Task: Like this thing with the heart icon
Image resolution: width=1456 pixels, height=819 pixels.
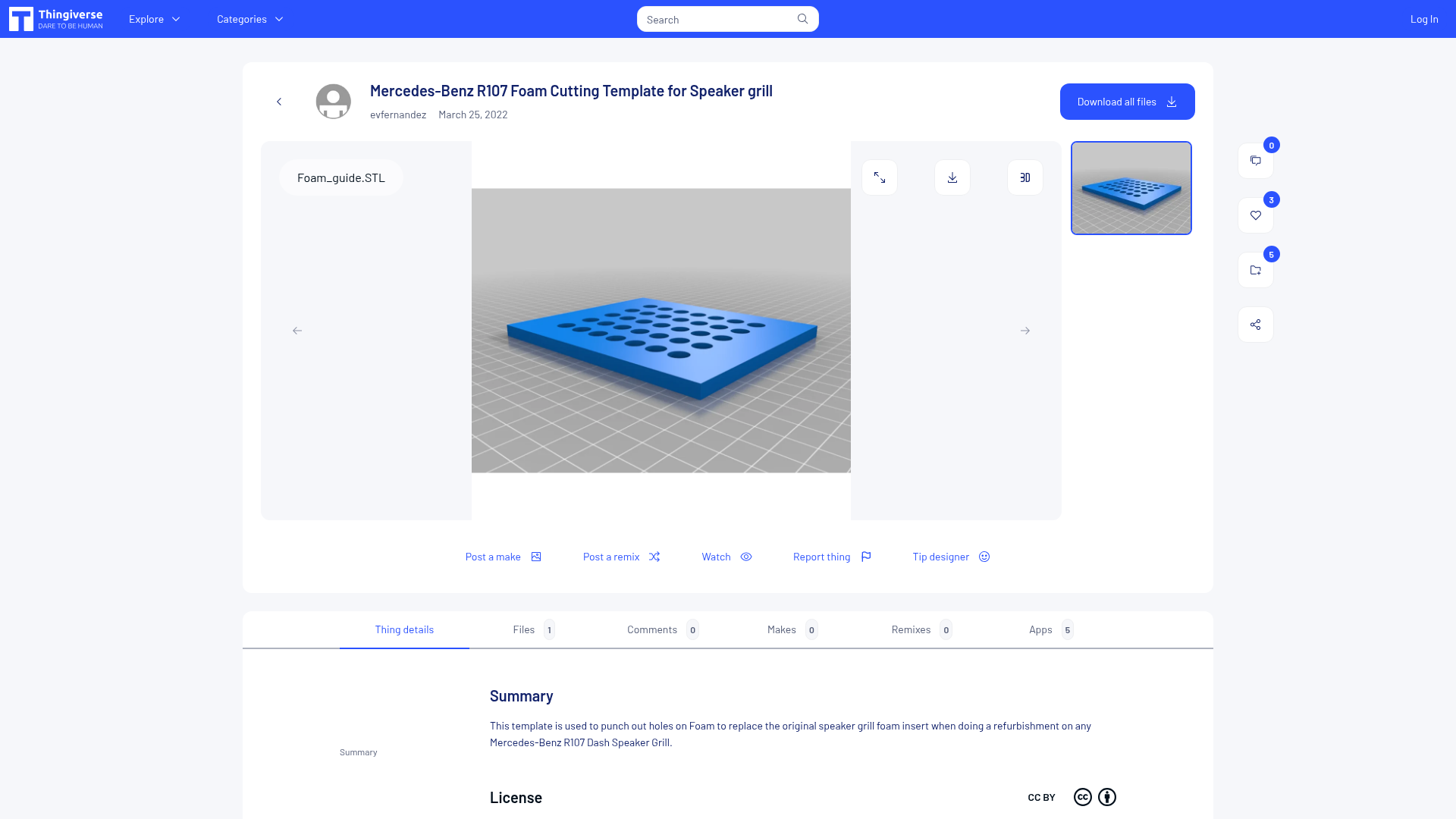Action: coord(1256,215)
